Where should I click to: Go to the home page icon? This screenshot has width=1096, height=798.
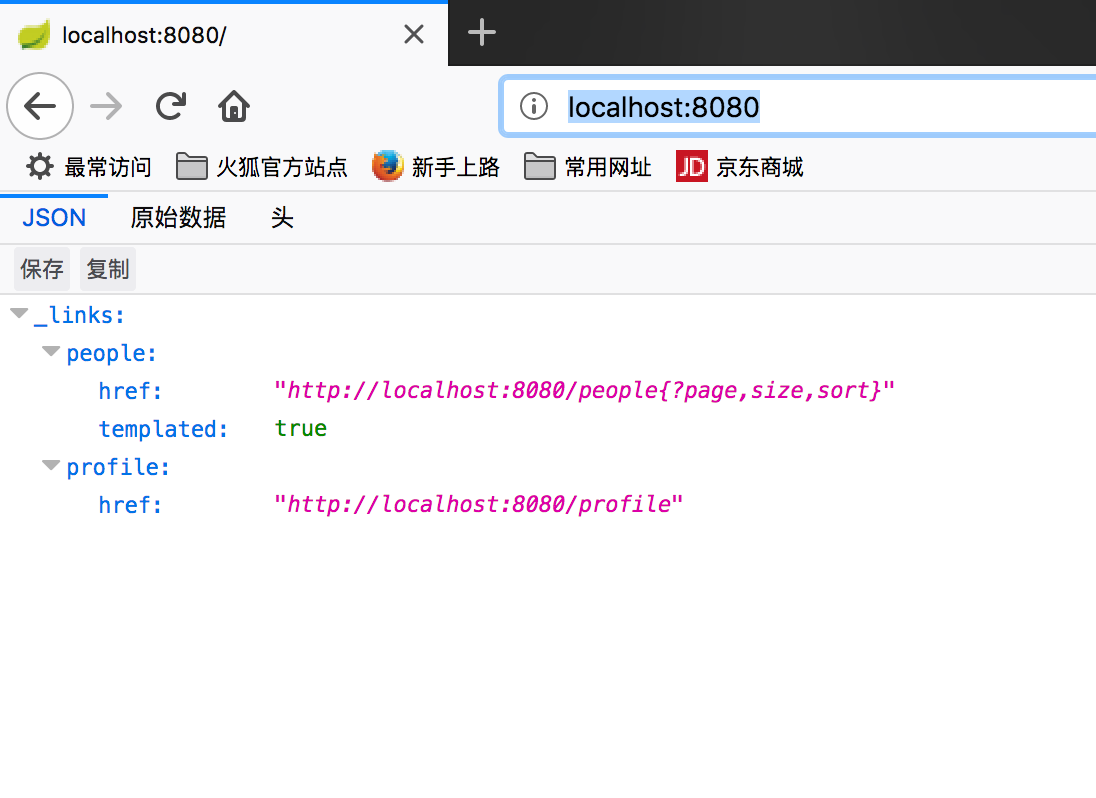(233, 106)
